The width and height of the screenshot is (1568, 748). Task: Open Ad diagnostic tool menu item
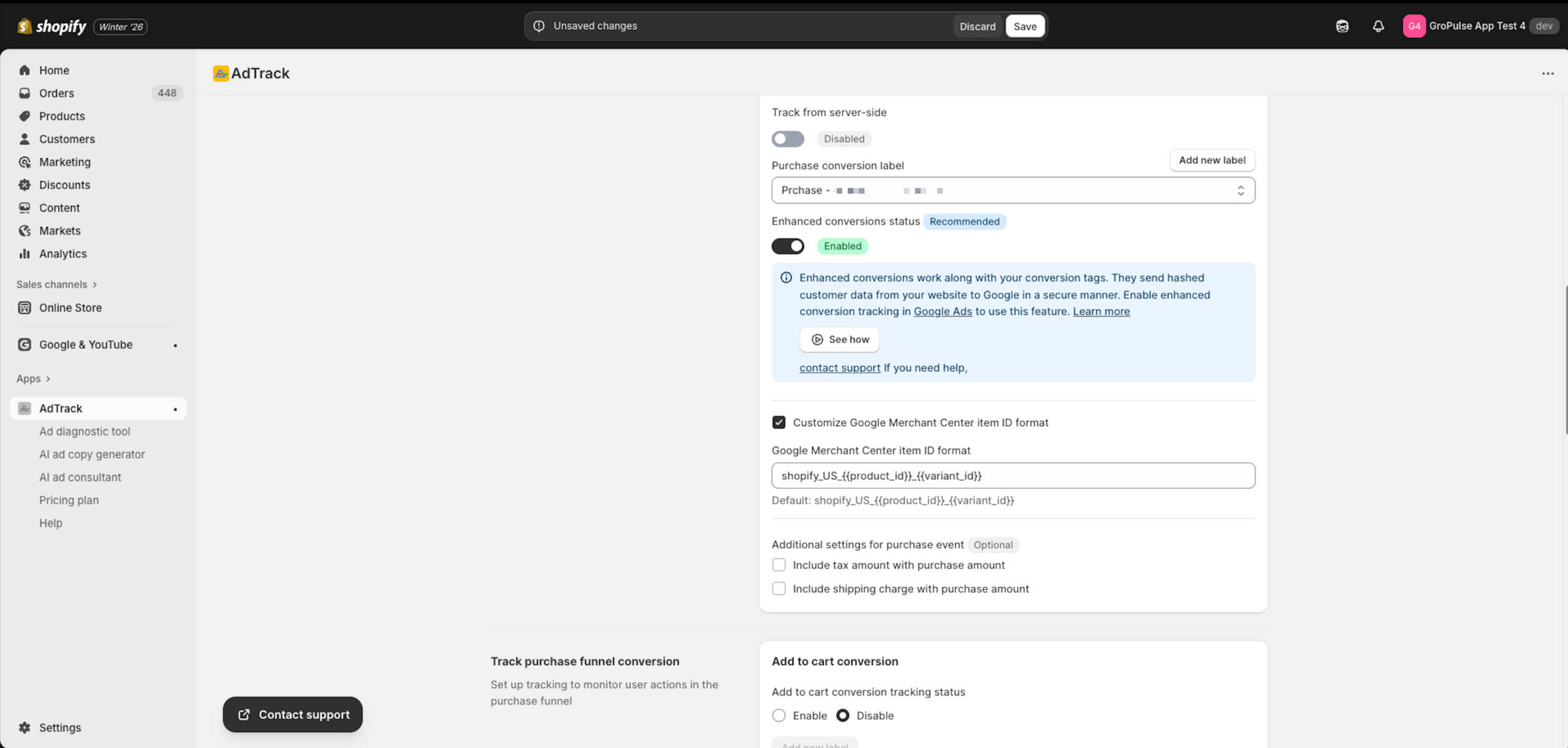pos(85,432)
